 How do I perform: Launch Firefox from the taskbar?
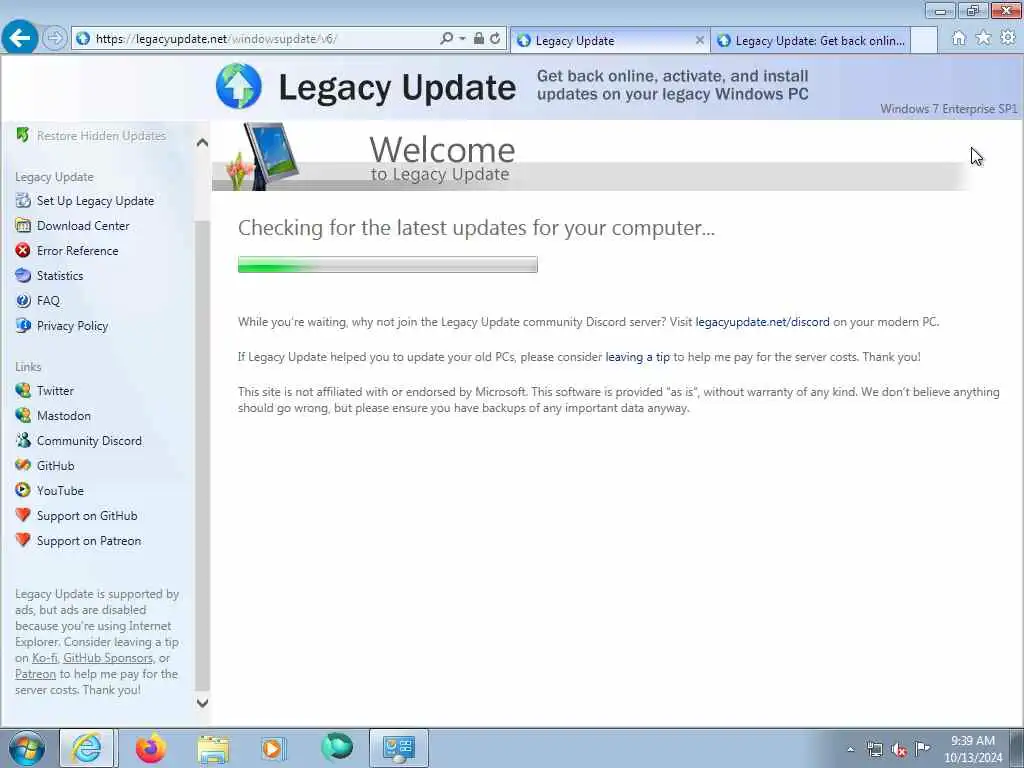151,748
